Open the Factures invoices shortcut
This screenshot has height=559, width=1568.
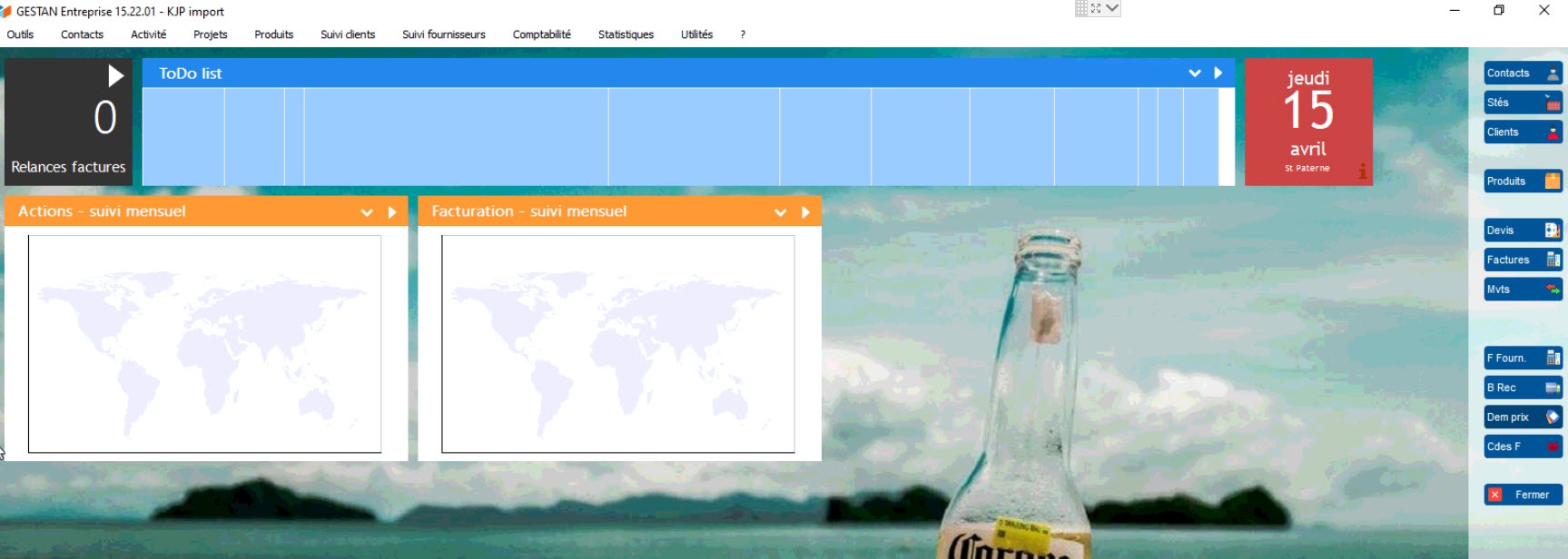coord(1522,260)
